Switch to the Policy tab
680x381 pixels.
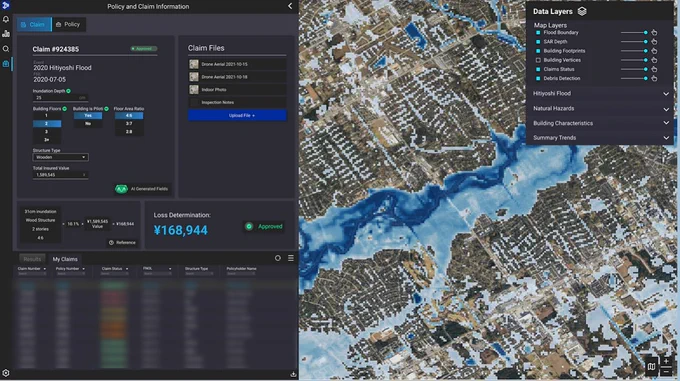tap(69, 24)
